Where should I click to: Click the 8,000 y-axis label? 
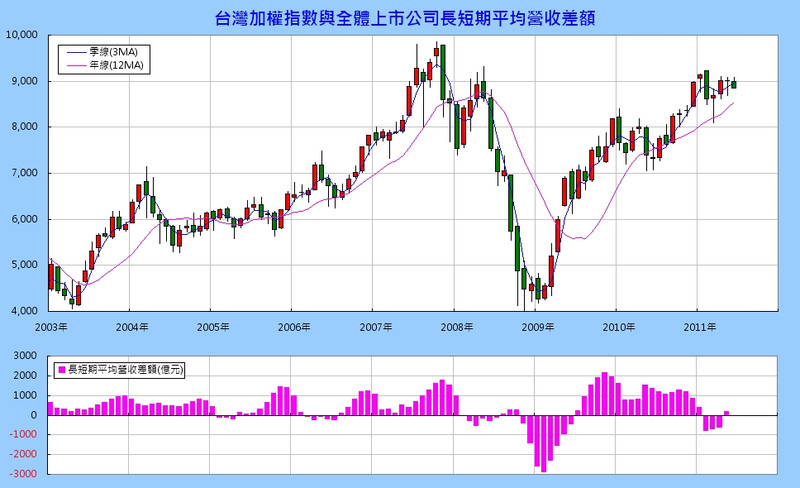(x=25, y=127)
